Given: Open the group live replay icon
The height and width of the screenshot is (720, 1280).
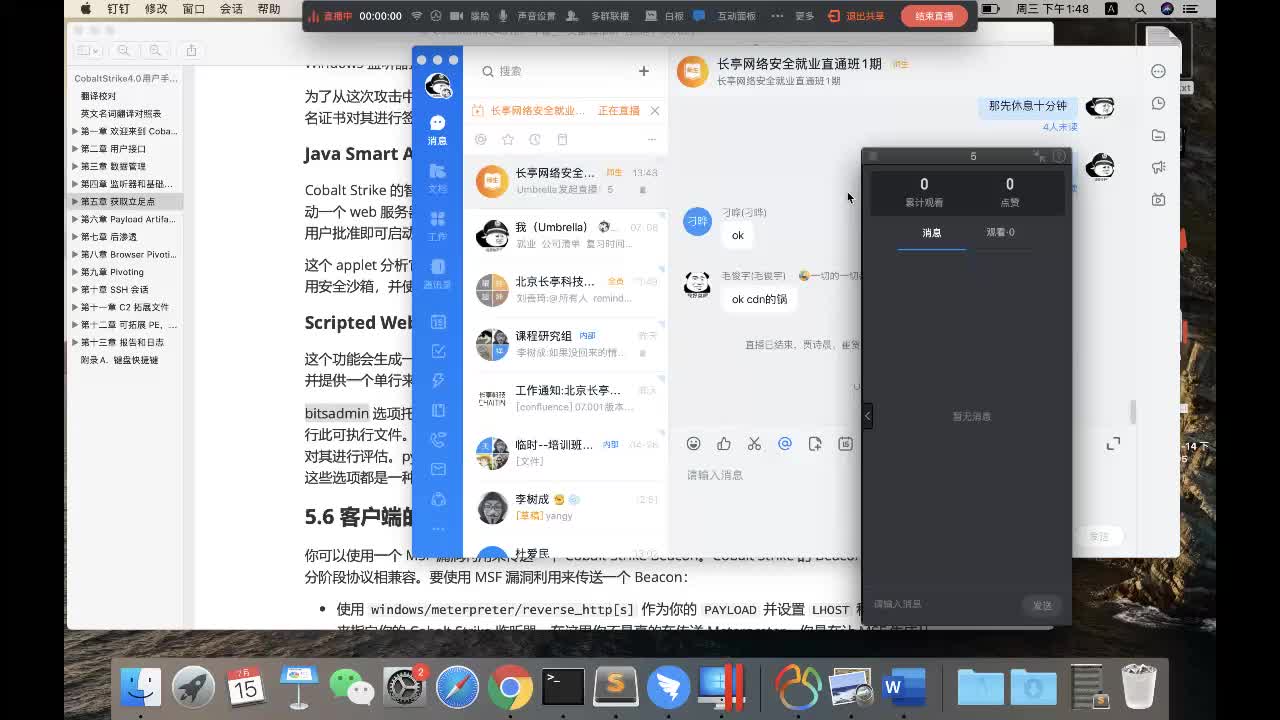Looking at the screenshot, I should coord(1158,199).
